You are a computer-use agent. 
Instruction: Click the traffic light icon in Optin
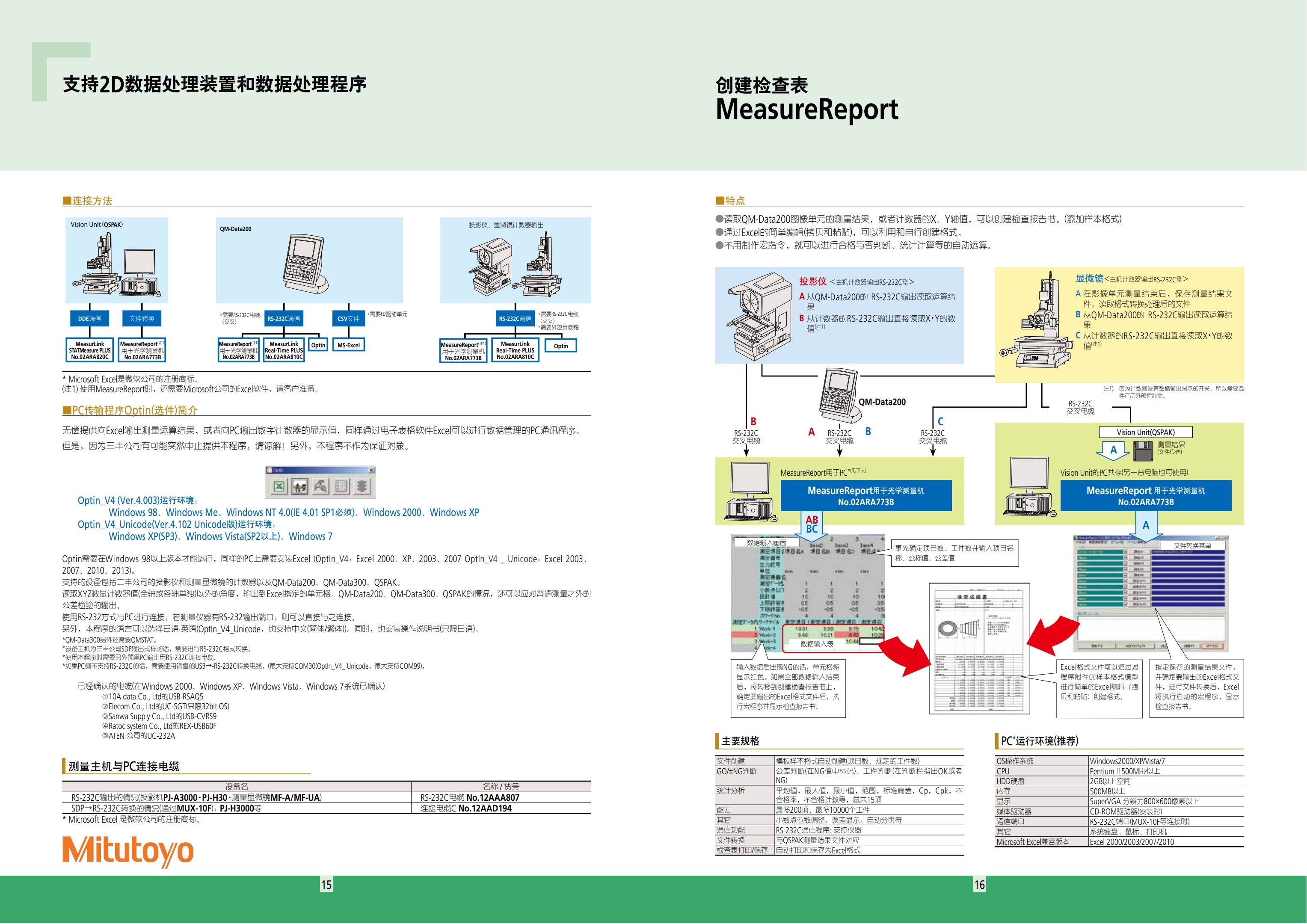pos(362,486)
